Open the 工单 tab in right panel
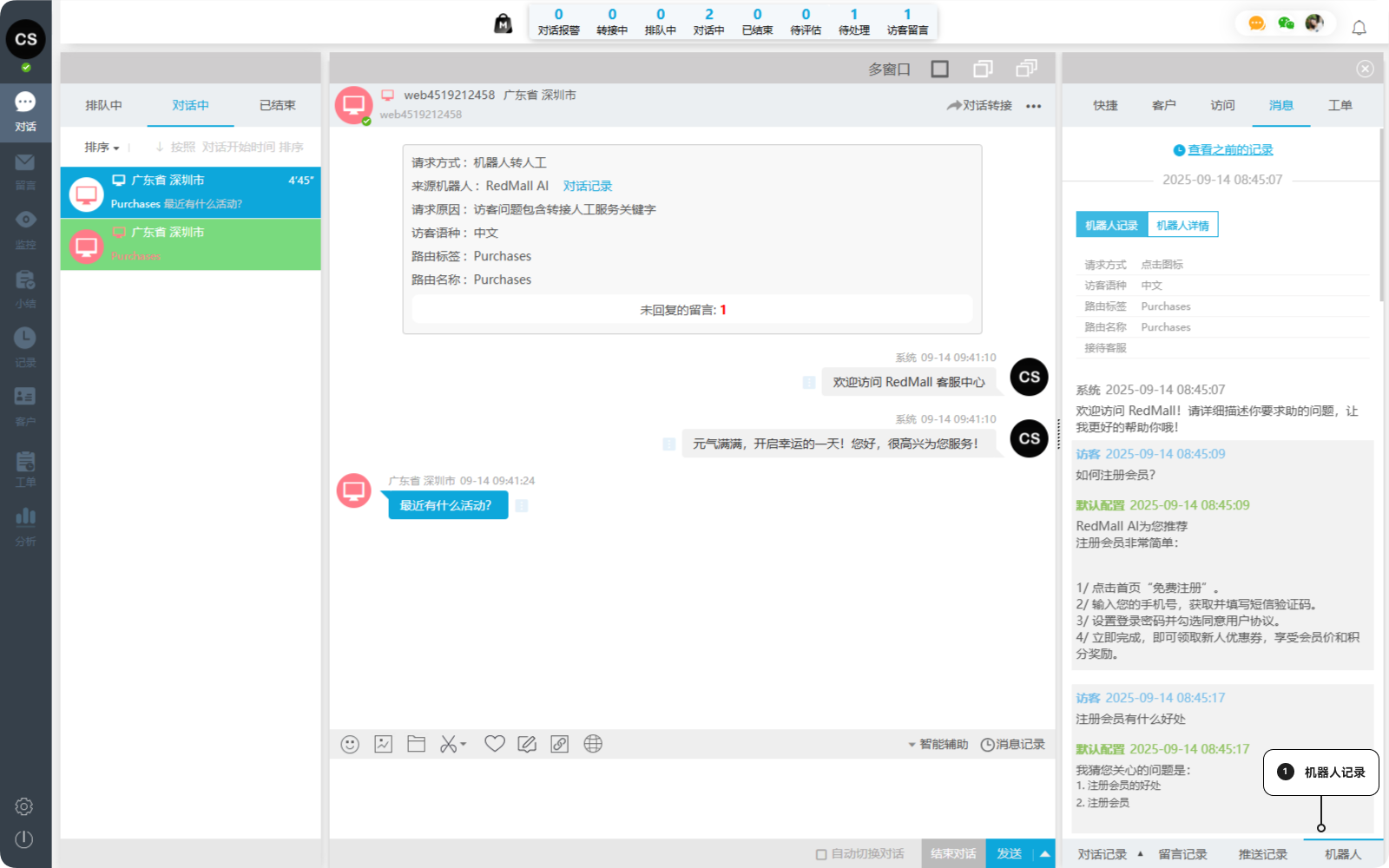The width and height of the screenshot is (1389, 868). coord(1340,105)
